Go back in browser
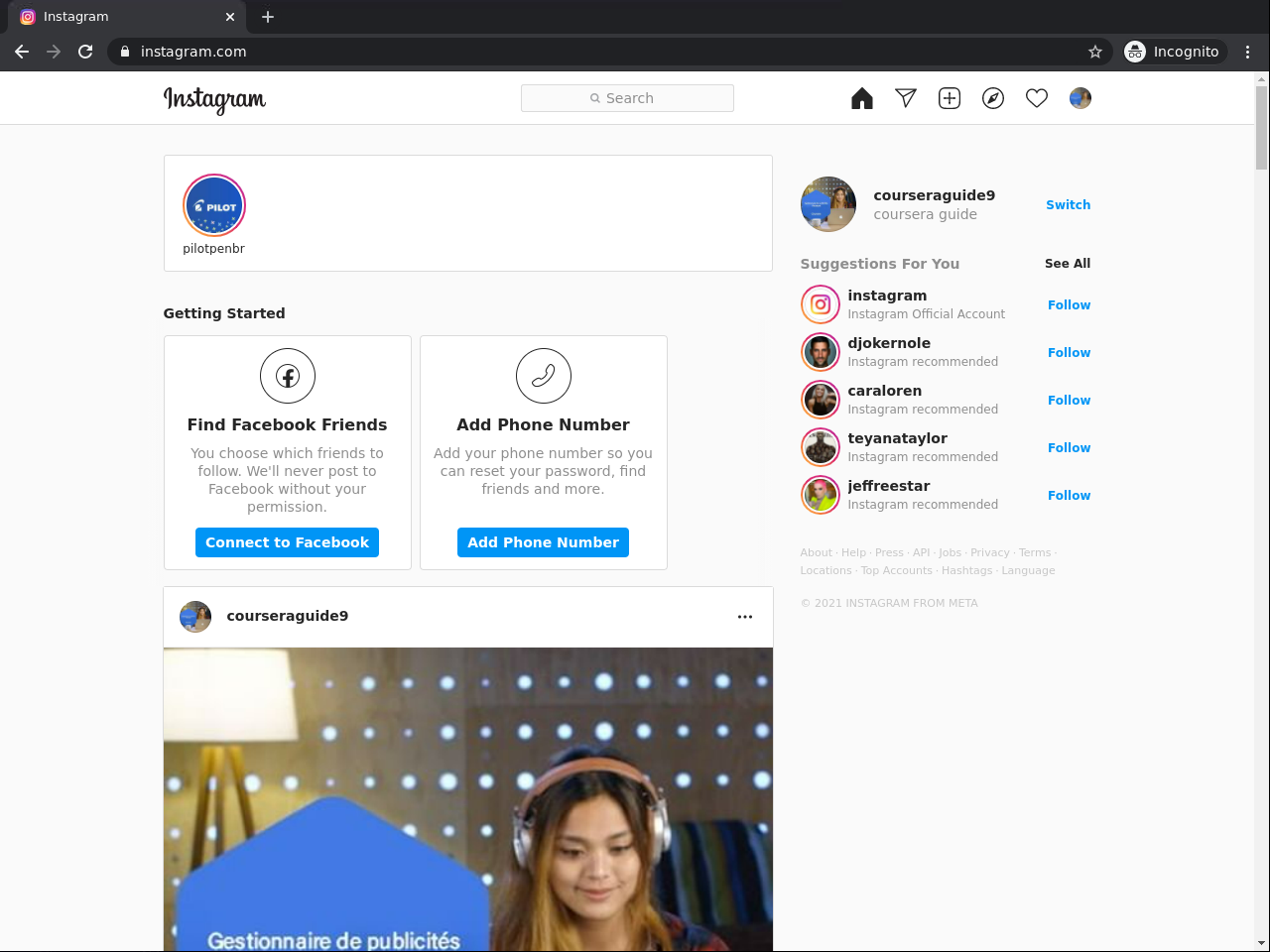The height and width of the screenshot is (952, 1270). pyautogui.click(x=22, y=52)
